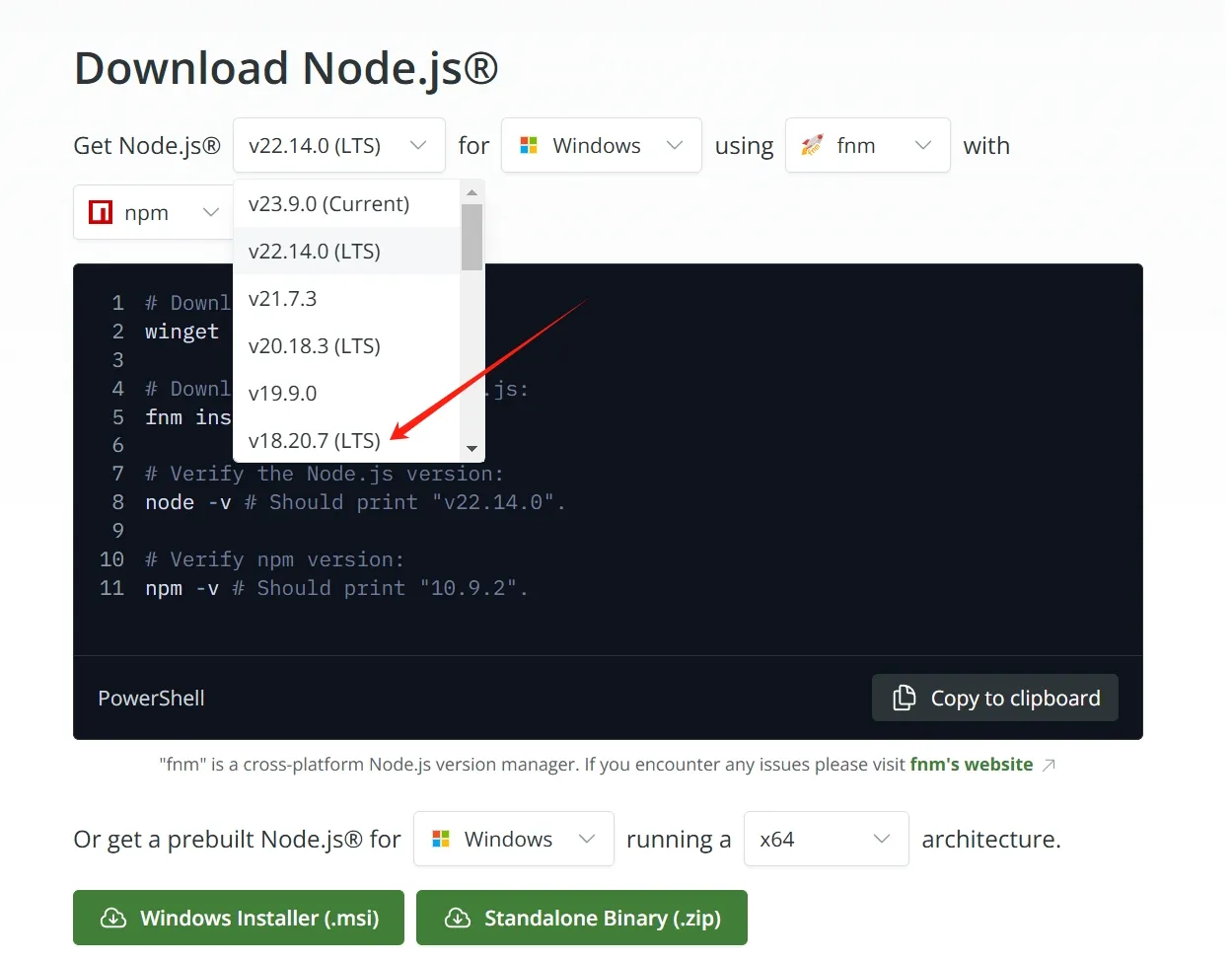The image size is (1232, 960).
Task: Open the Node.js version dropdown v22.14.0 (LTS)
Action: point(339,145)
